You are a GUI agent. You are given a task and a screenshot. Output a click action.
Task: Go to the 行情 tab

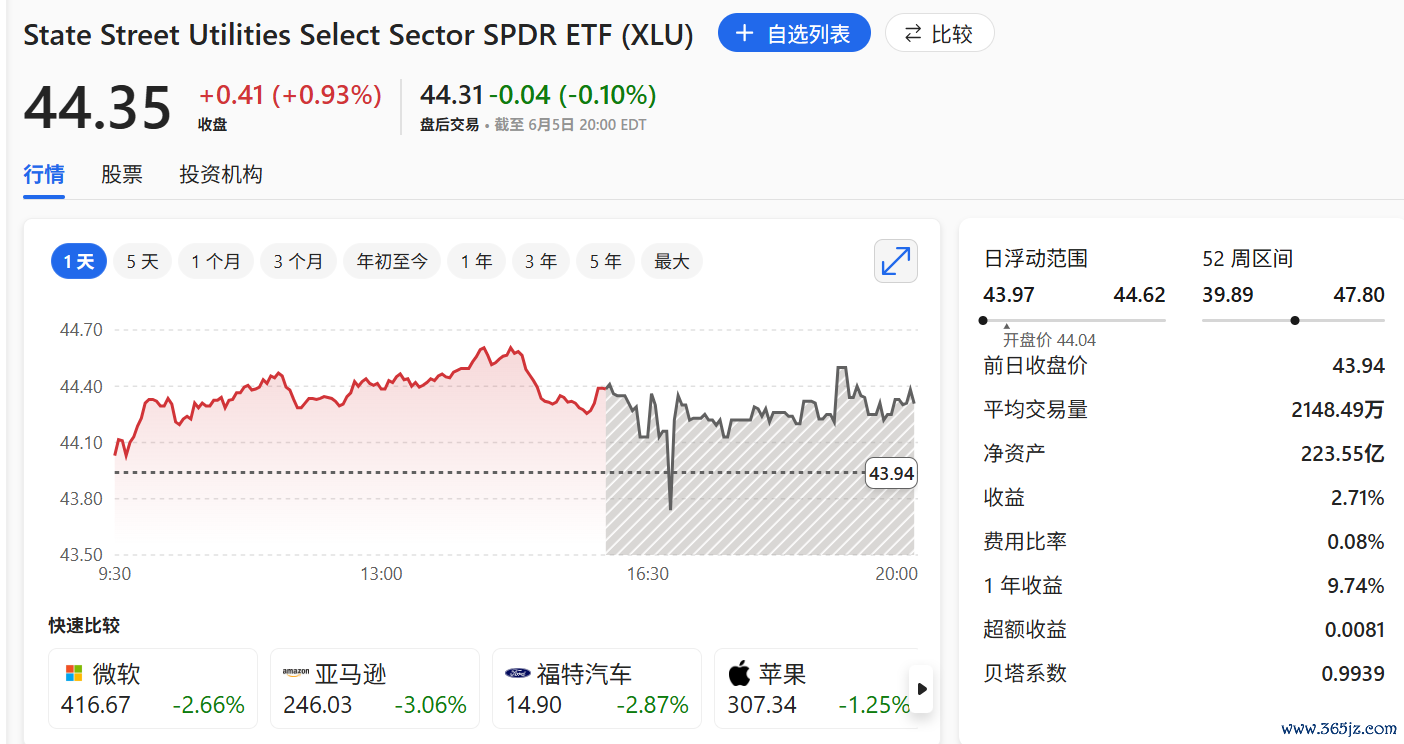(x=44, y=175)
